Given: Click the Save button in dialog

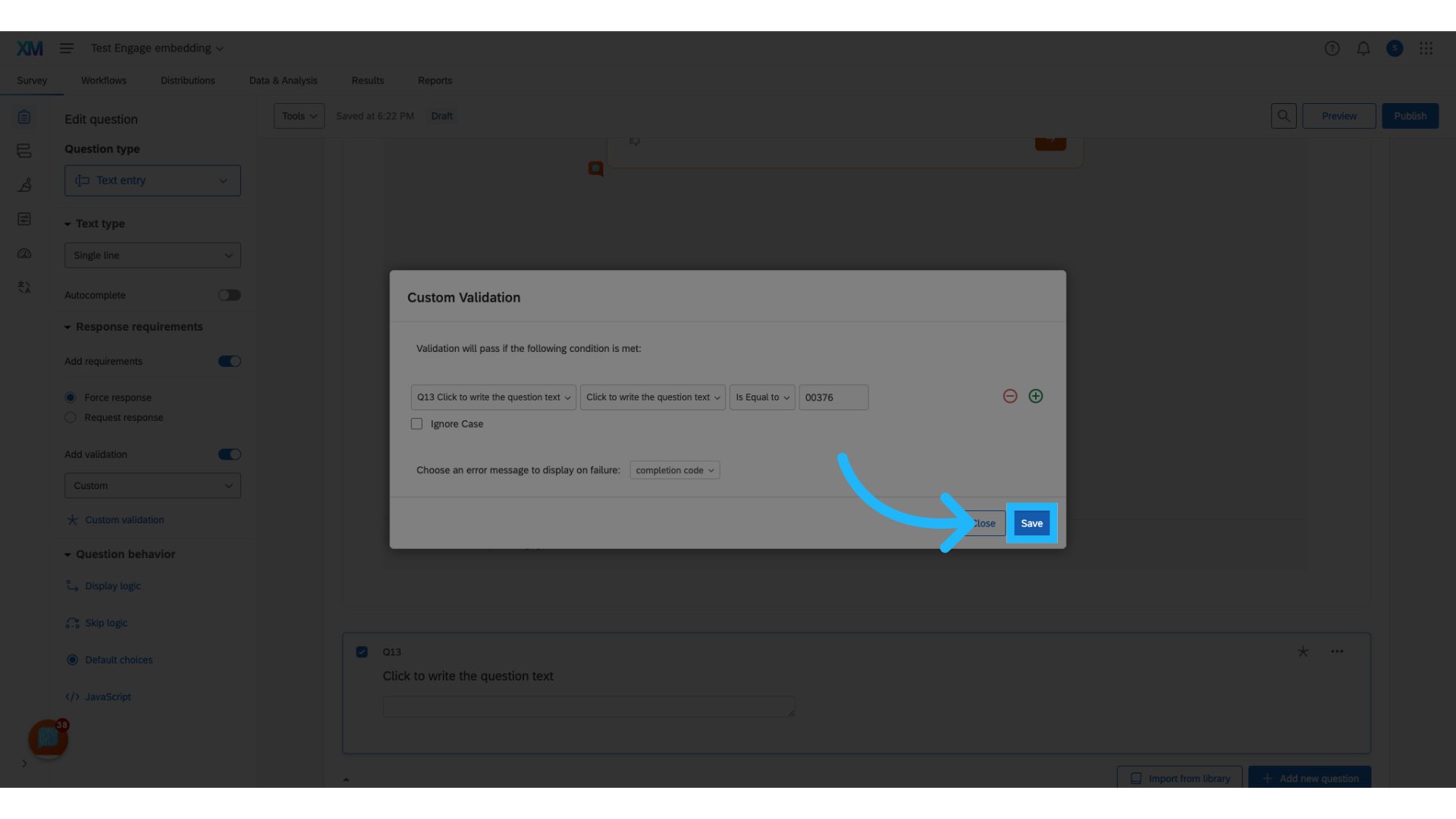Looking at the screenshot, I should pyautogui.click(x=1031, y=523).
